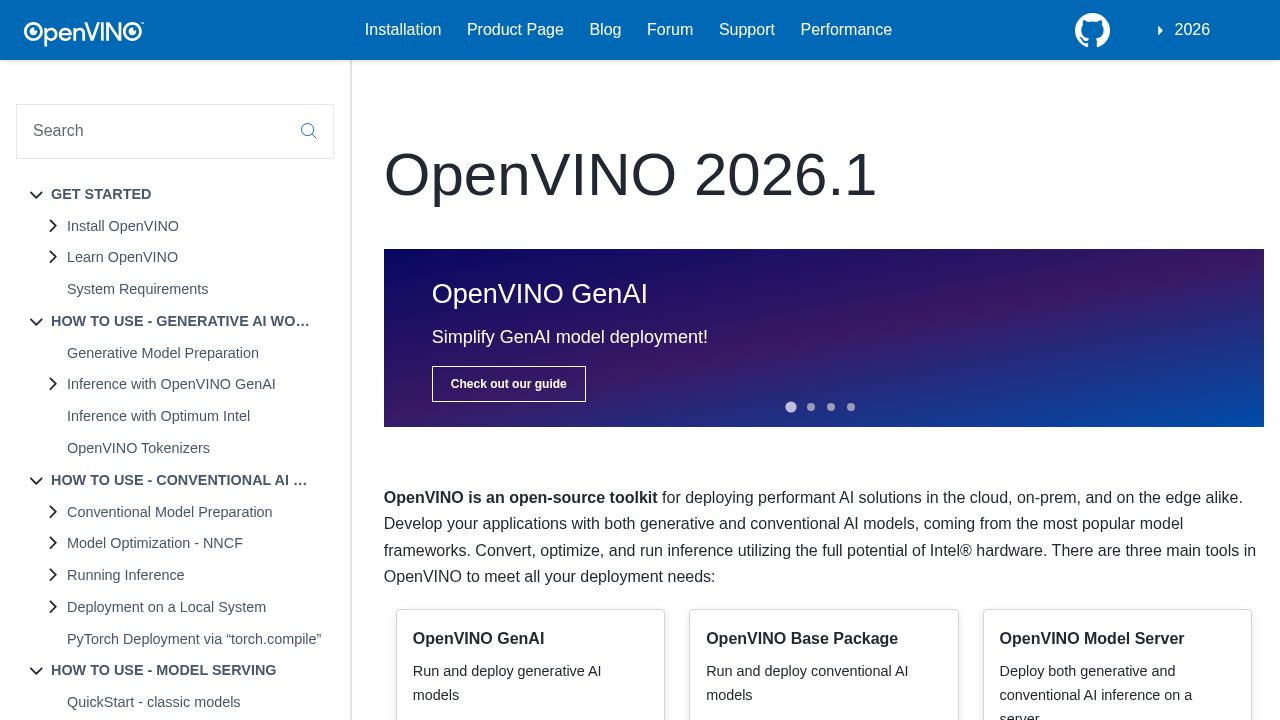Open System Requirements in sidebar

click(x=138, y=289)
